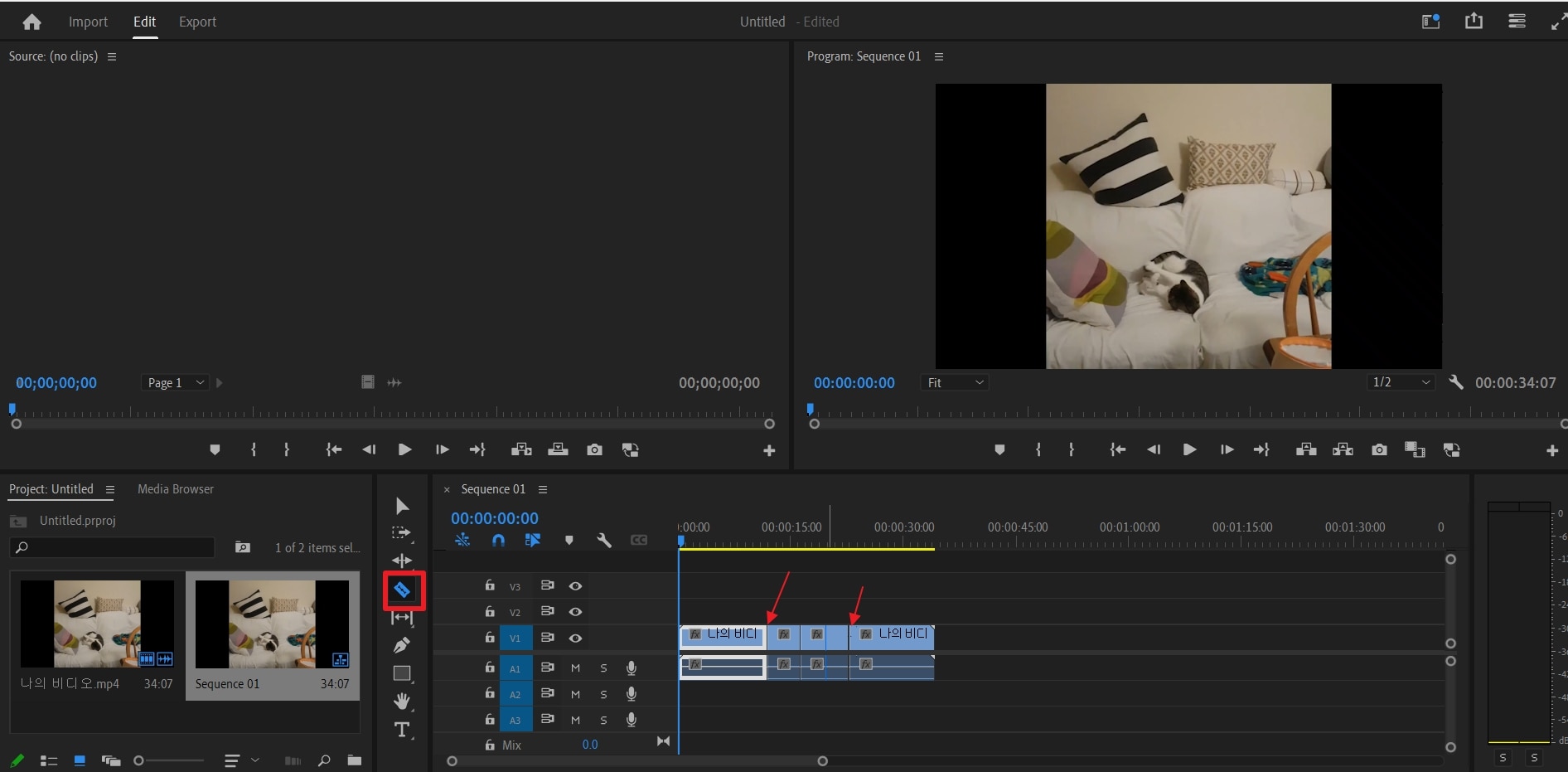The image size is (1568, 772).
Task: Select the Sequence 01 thumbnail in Project panel
Action: tap(272, 624)
